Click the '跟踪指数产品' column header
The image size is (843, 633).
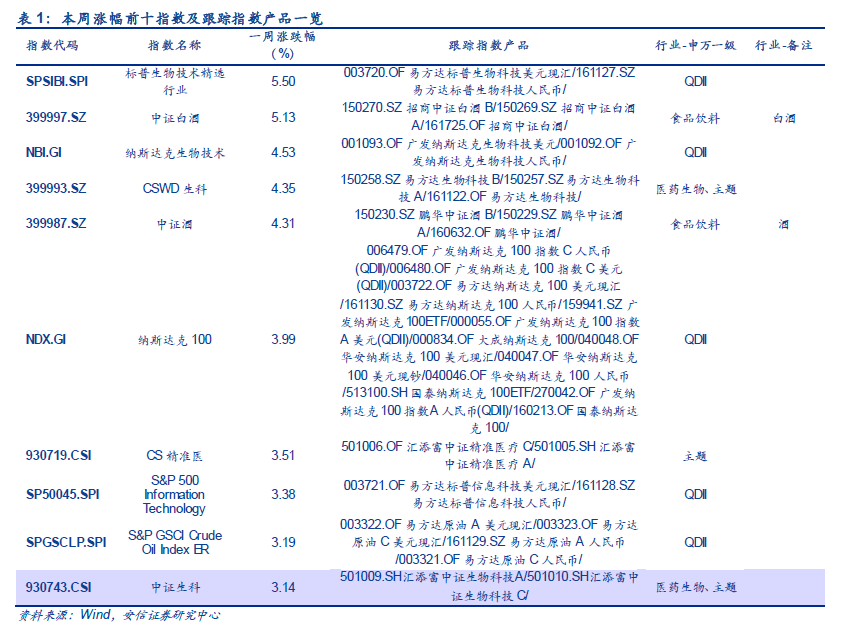(489, 45)
